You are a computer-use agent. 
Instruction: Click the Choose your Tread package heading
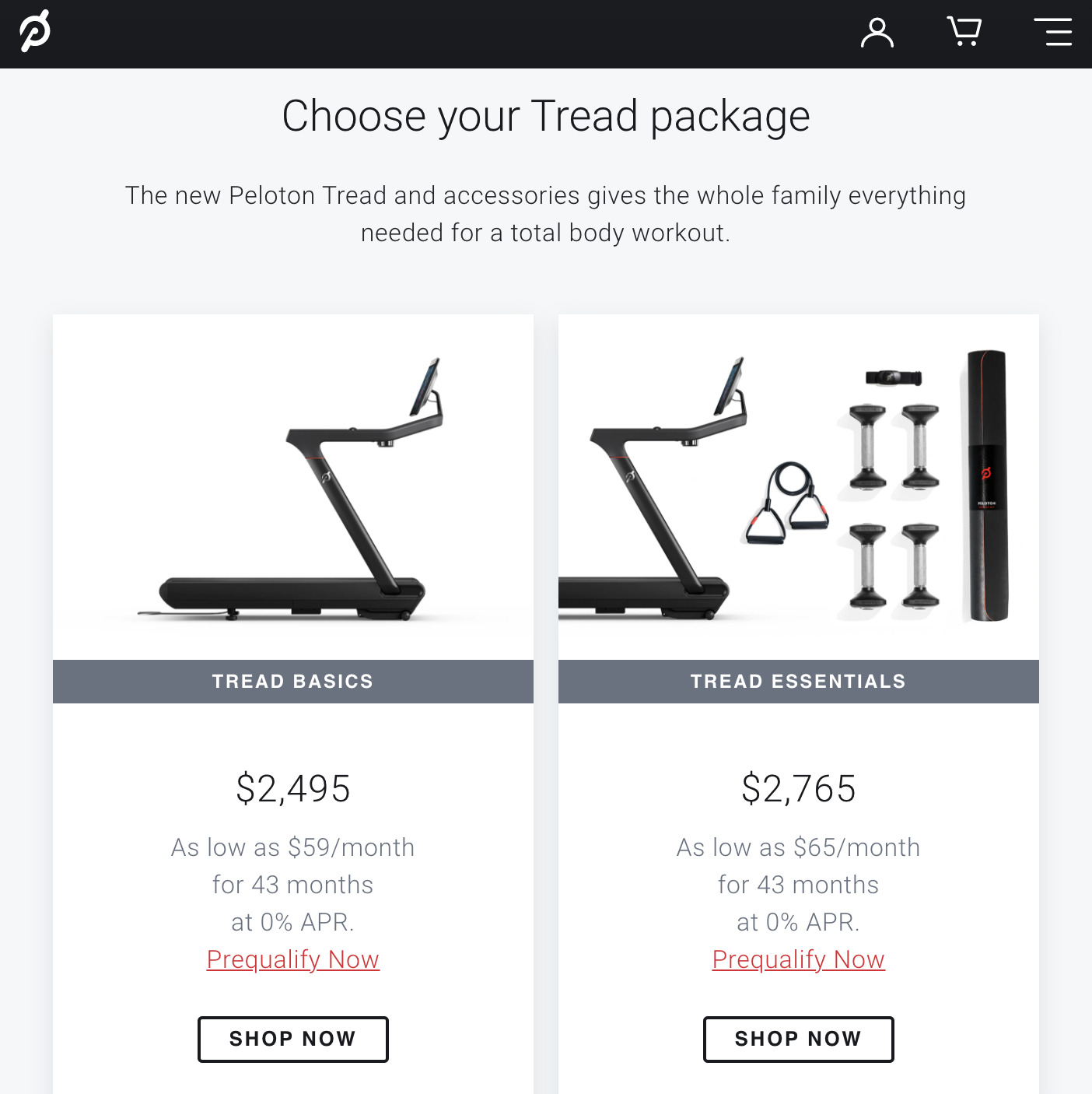(x=546, y=117)
